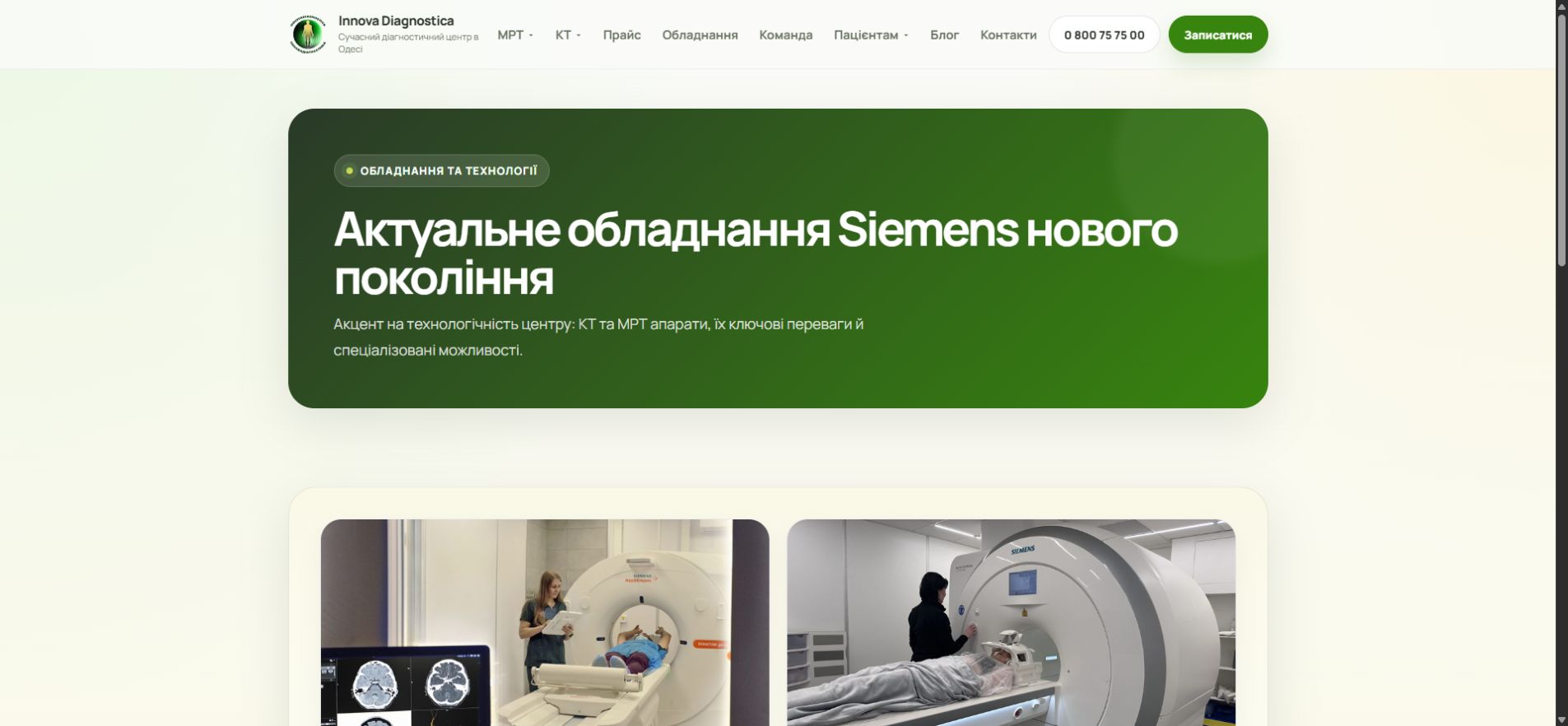Click the vertical scrollbar thumb

click(x=1561, y=140)
